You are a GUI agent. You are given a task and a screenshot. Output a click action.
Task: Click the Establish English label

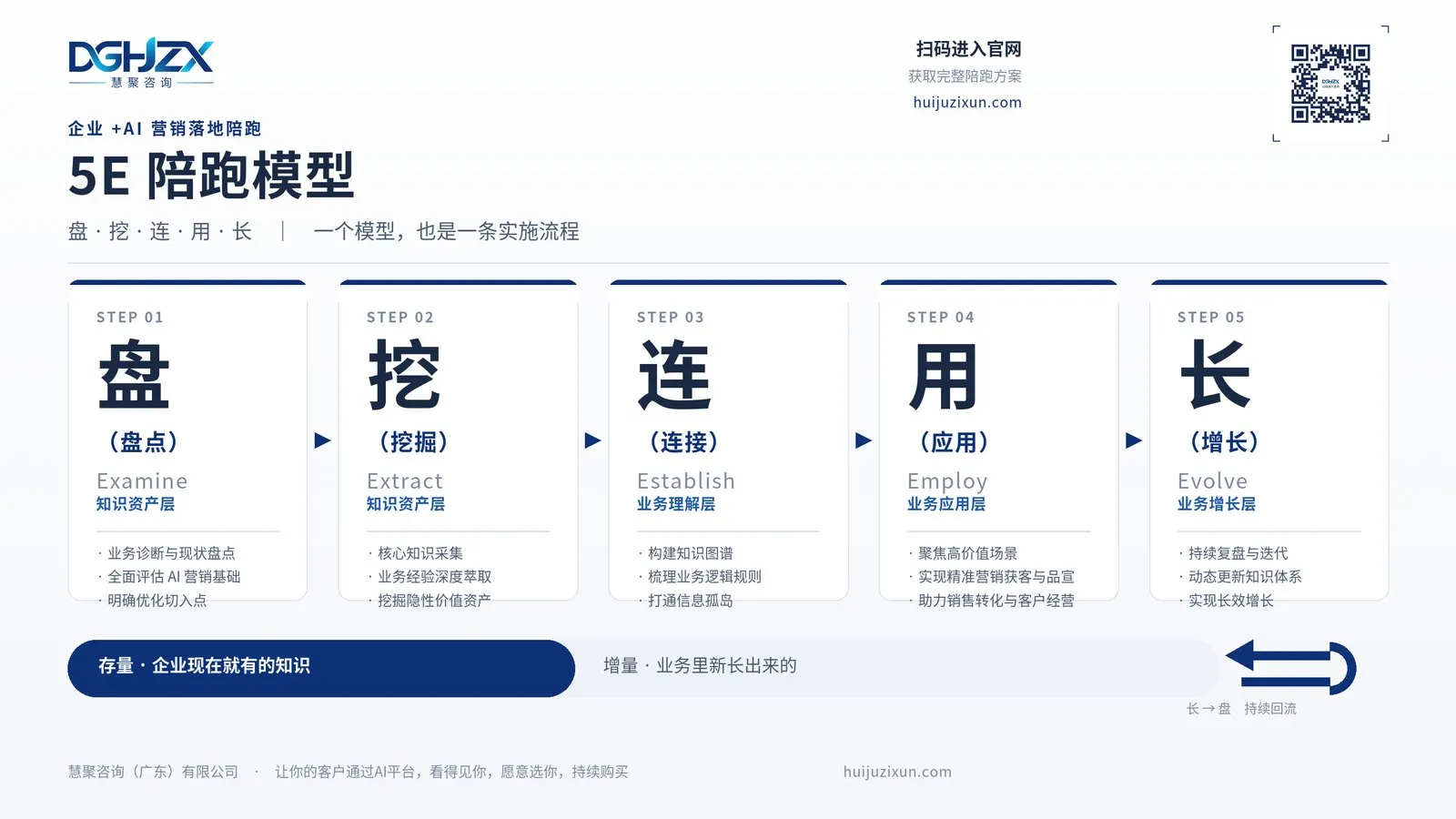(x=686, y=480)
